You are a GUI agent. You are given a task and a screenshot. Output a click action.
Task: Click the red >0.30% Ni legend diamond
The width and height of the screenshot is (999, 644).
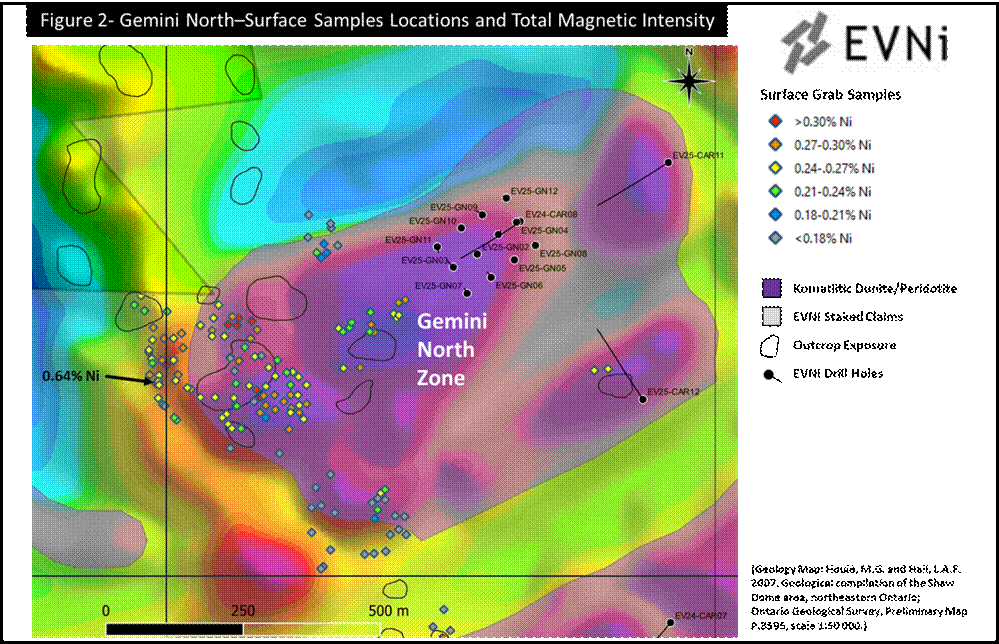pos(776,121)
